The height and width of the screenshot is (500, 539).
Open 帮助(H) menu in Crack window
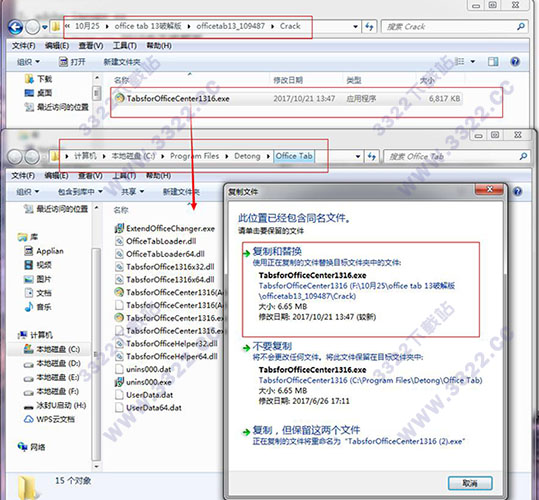pyautogui.click(x=159, y=46)
